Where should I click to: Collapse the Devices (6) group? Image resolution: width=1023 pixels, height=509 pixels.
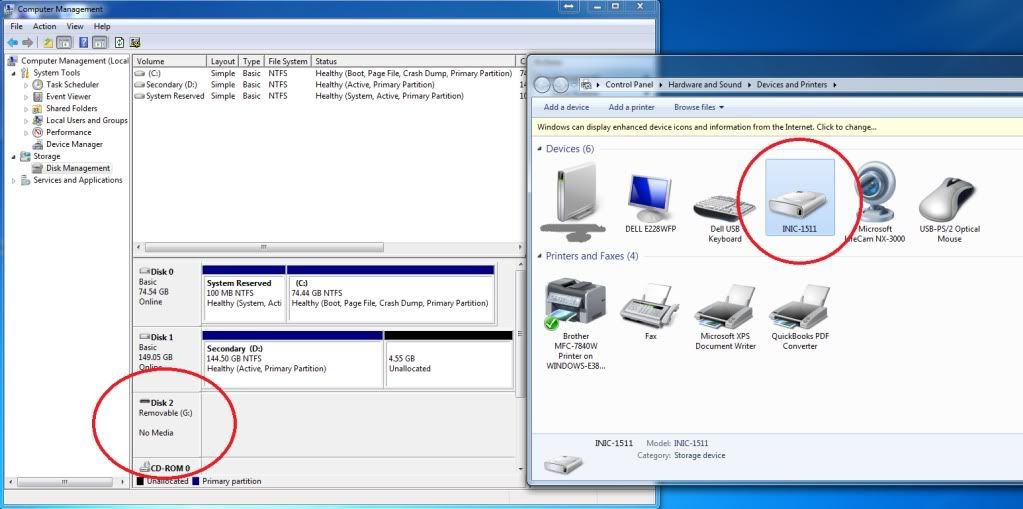(539, 149)
